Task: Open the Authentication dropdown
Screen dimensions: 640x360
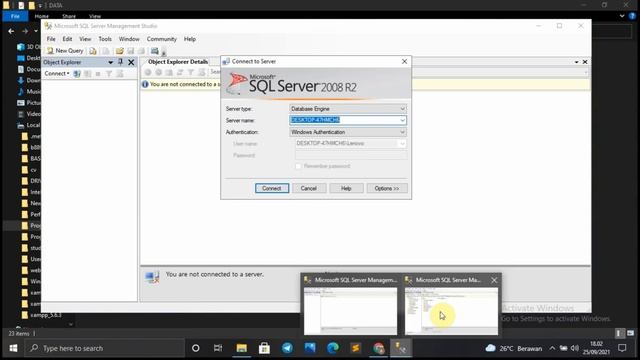Action: pos(348,132)
